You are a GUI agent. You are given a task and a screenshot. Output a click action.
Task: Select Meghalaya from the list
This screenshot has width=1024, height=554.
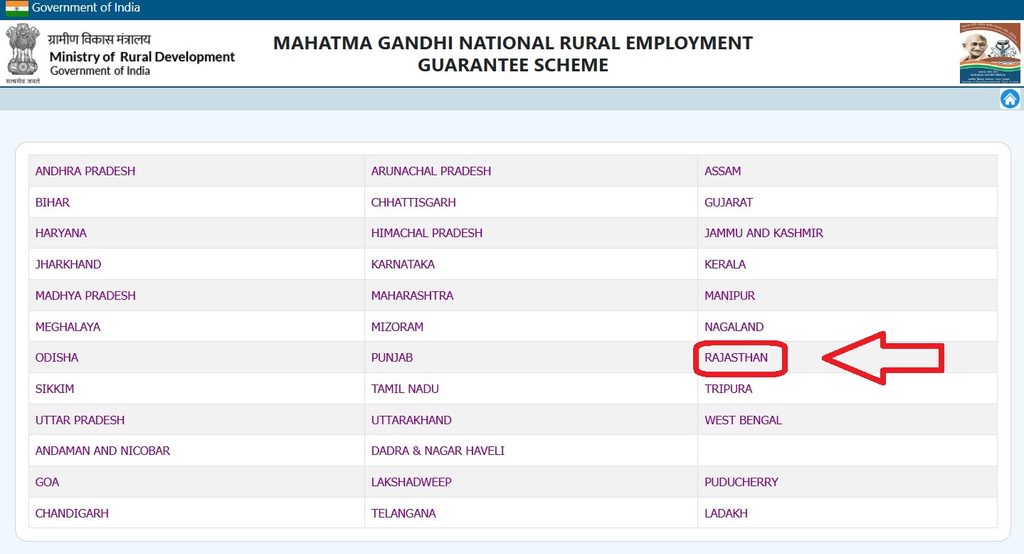click(68, 327)
